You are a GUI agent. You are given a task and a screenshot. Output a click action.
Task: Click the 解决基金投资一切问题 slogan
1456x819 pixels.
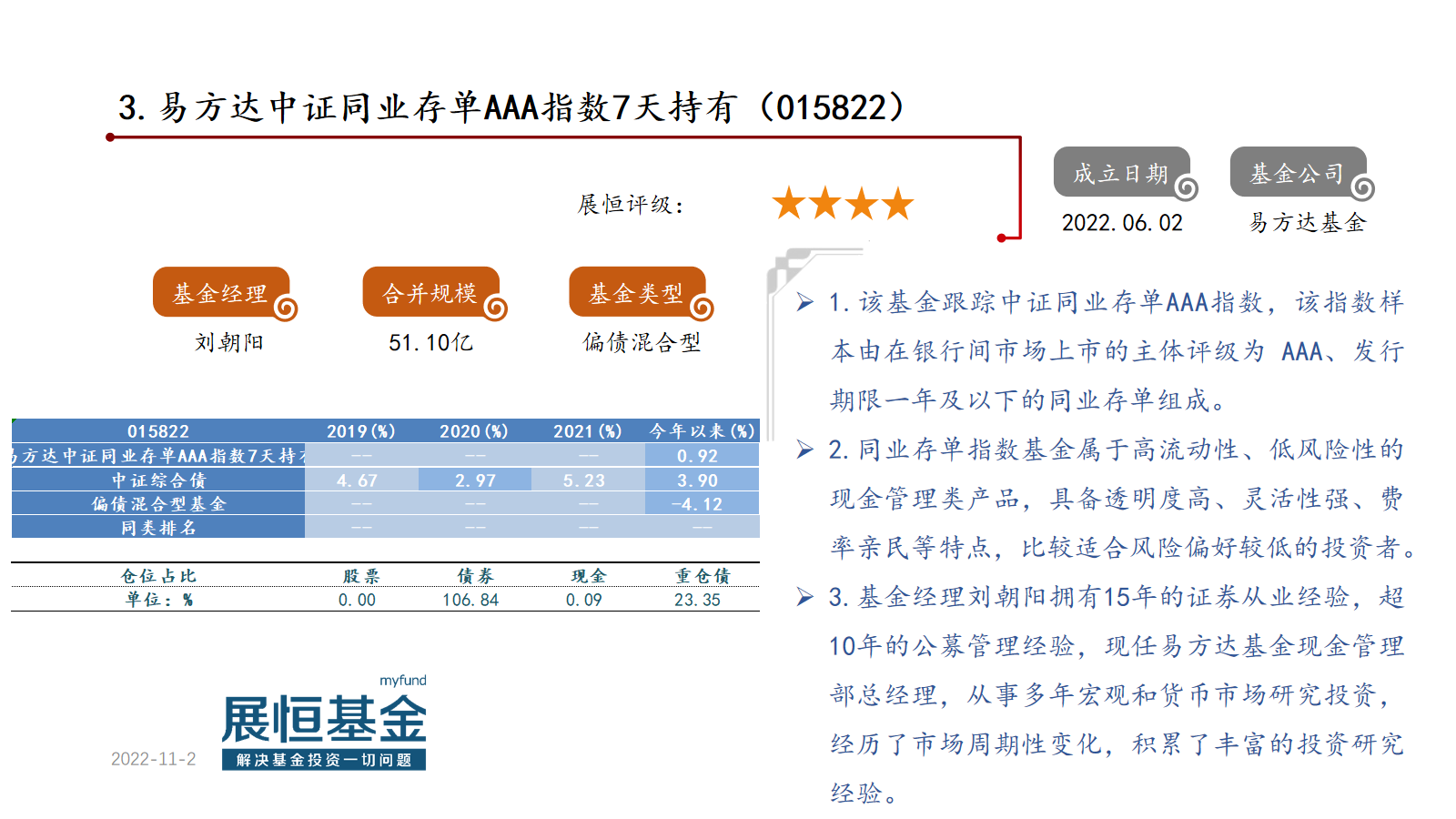[x=324, y=759]
